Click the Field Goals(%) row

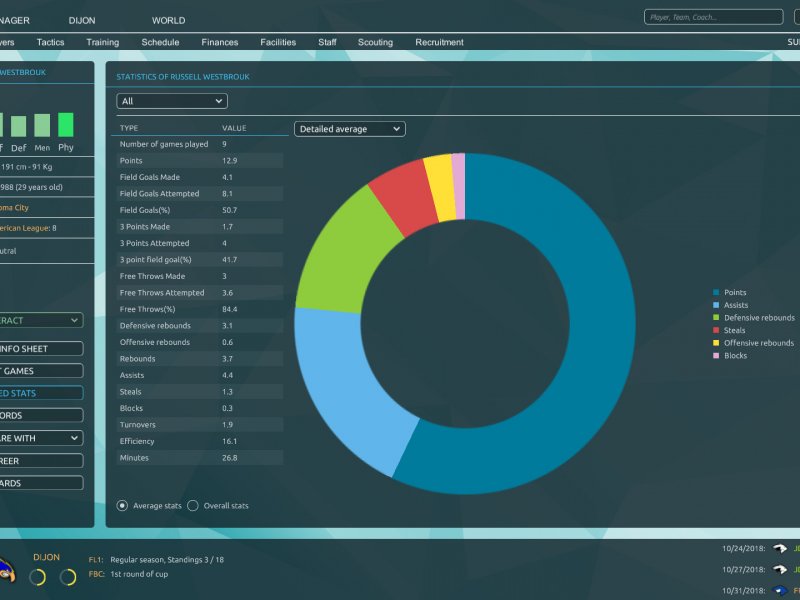(200, 210)
